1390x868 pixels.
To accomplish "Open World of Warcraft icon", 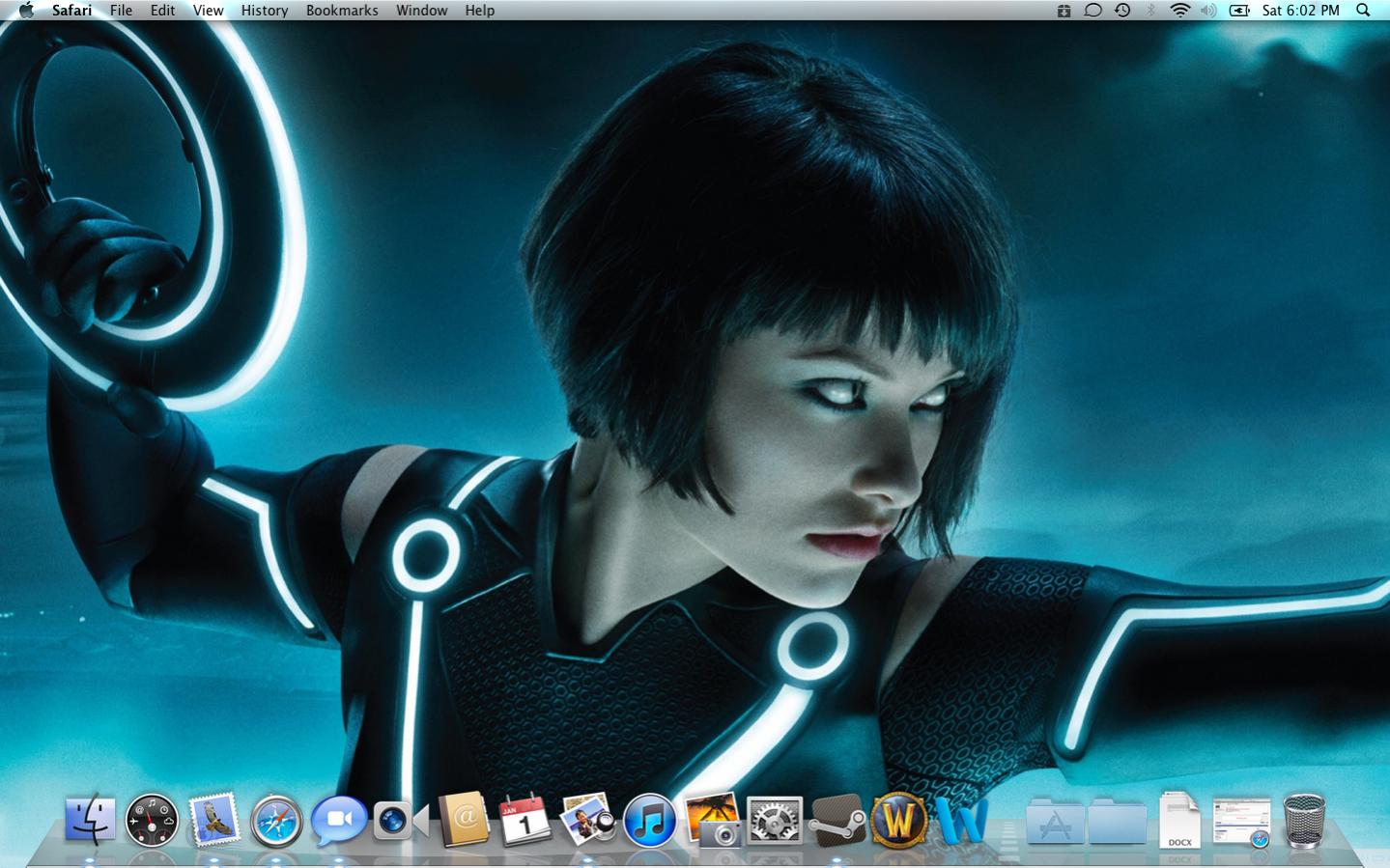I will coord(899,821).
